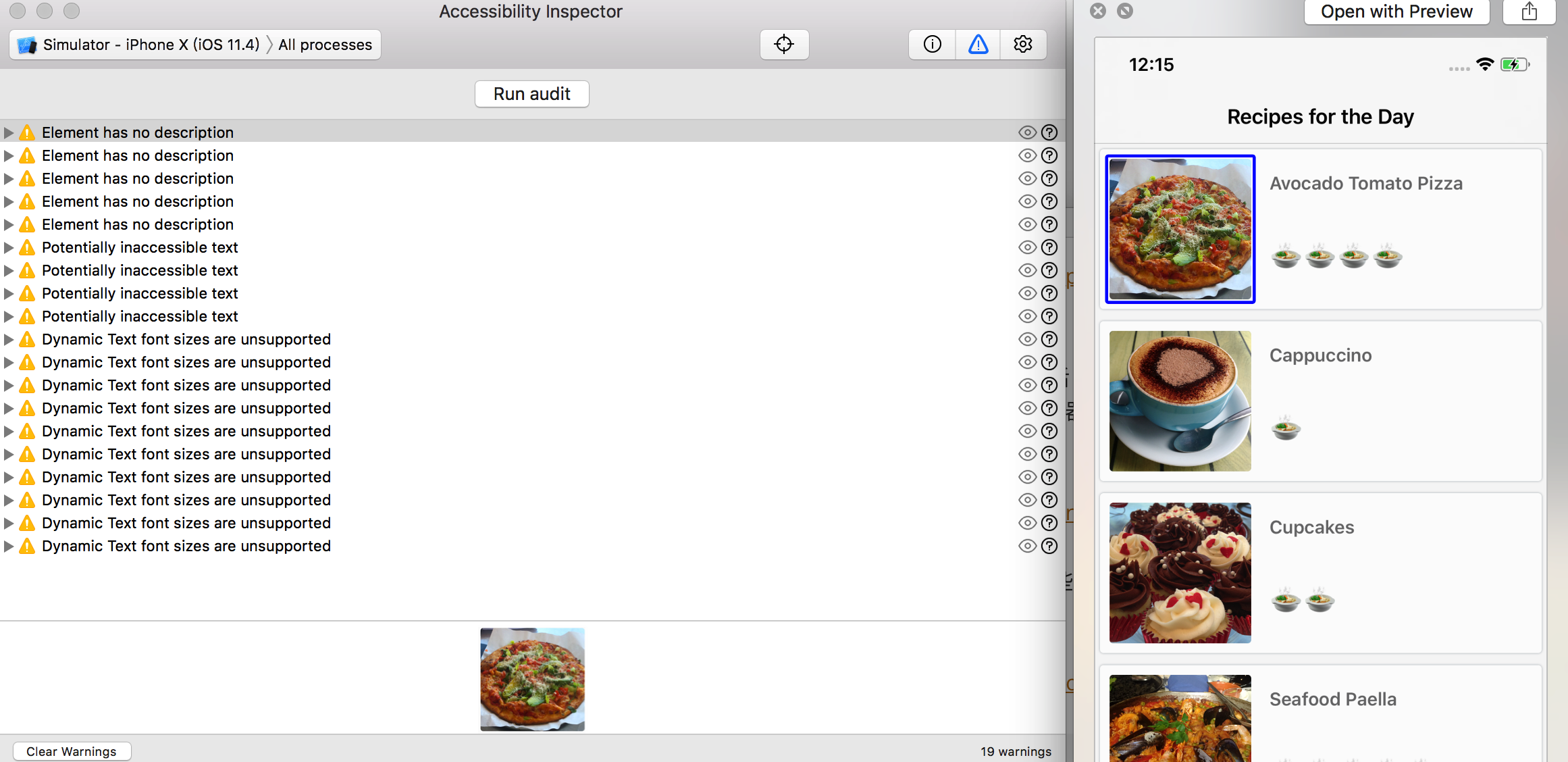The image size is (1568, 762).
Task: Expand the first Dynamic Text font sizes warning
Action: [9, 339]
